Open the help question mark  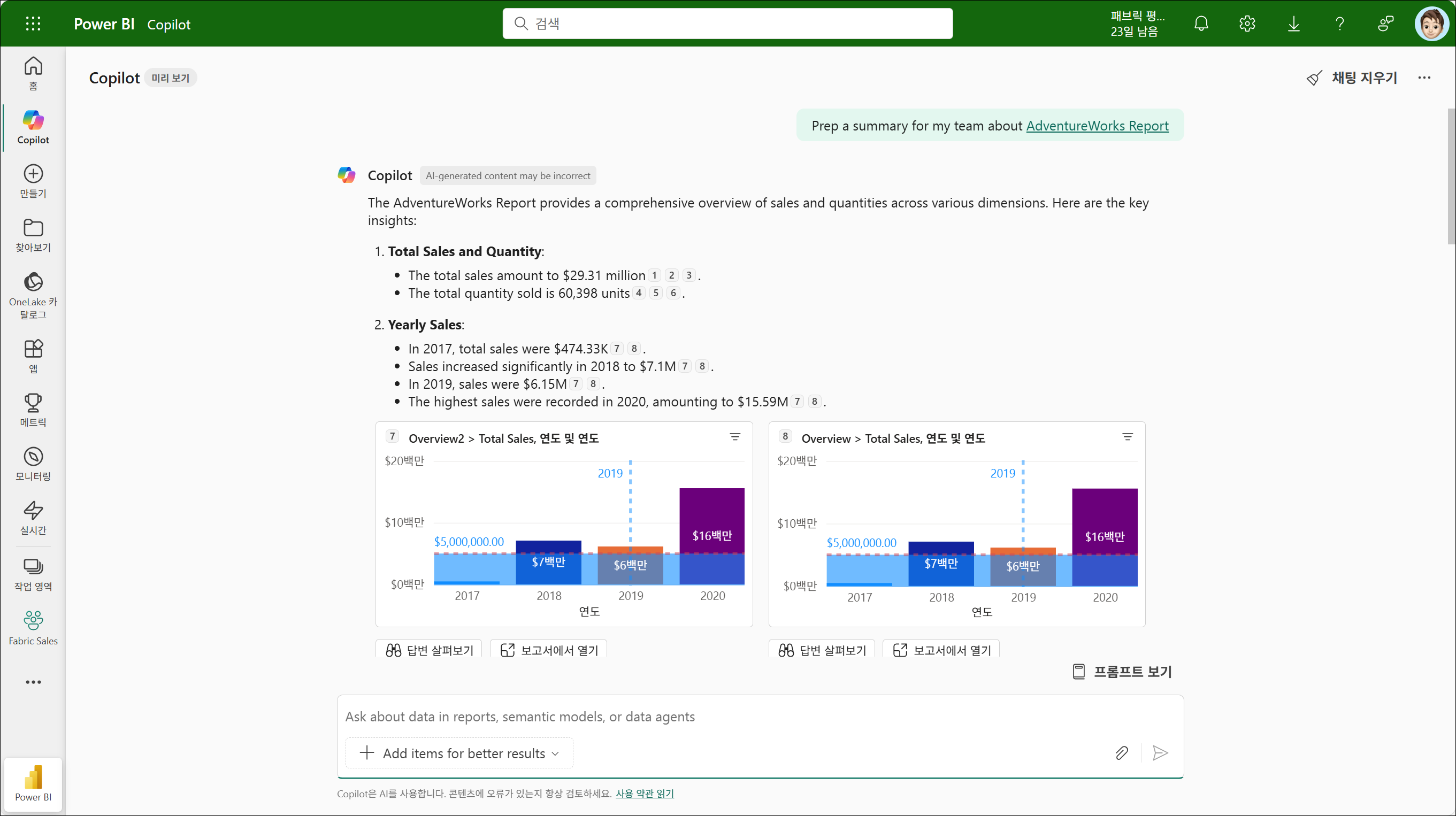[1339, 24]
